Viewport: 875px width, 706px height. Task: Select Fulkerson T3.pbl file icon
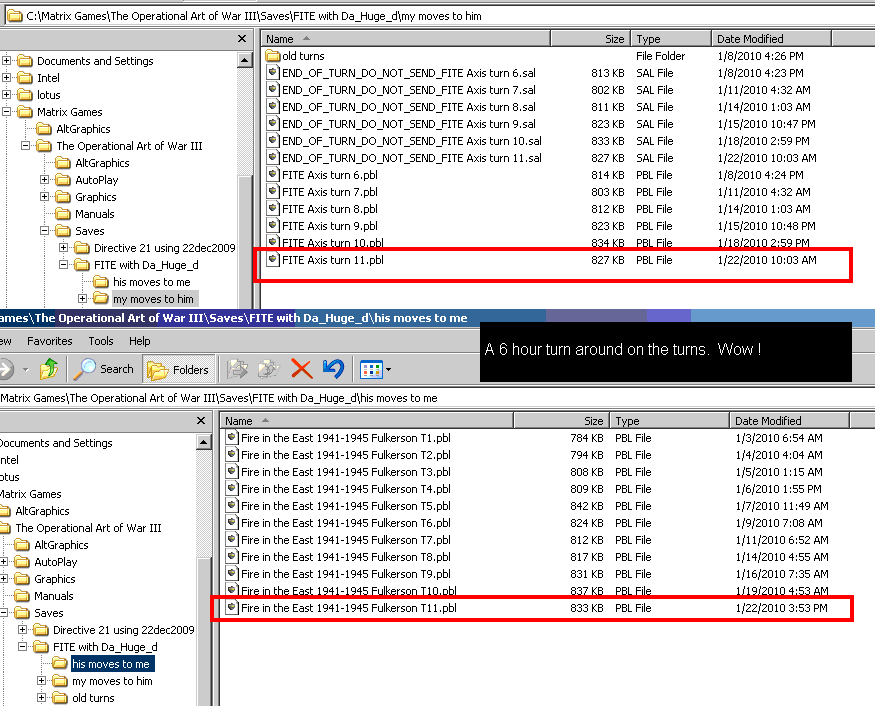pyautogui.click(x=232, y=471)
